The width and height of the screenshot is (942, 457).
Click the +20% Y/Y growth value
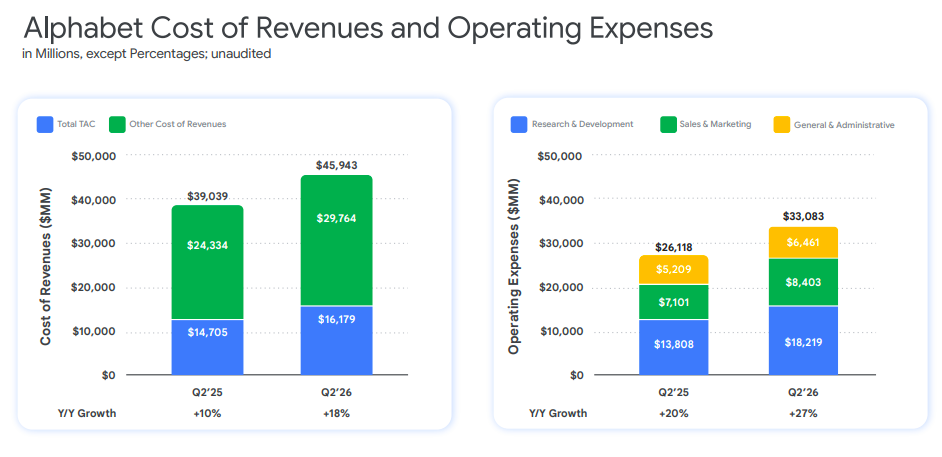tap(673, 413)
